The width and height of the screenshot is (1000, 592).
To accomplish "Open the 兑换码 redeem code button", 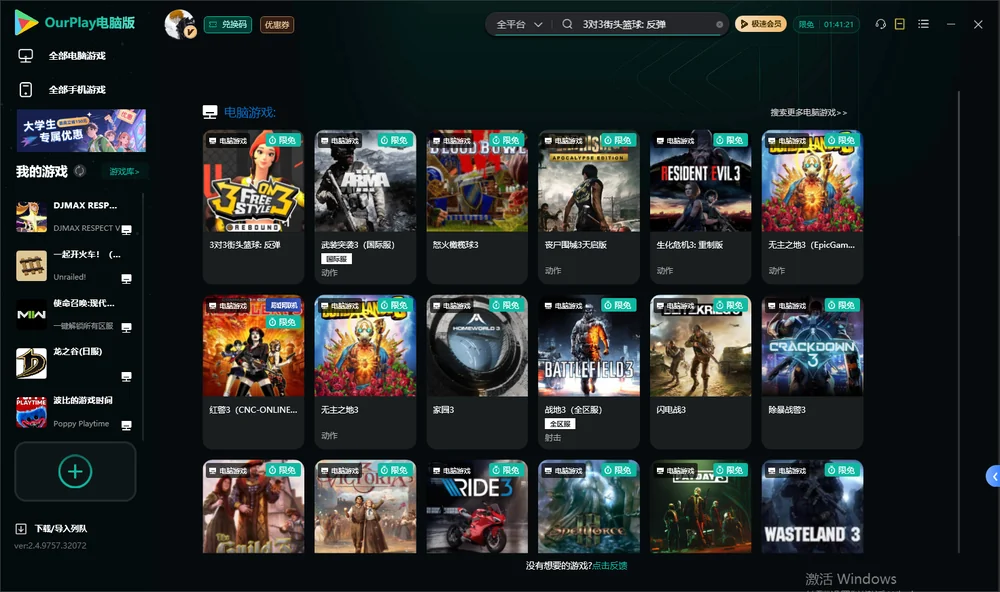I will (228, 25).
